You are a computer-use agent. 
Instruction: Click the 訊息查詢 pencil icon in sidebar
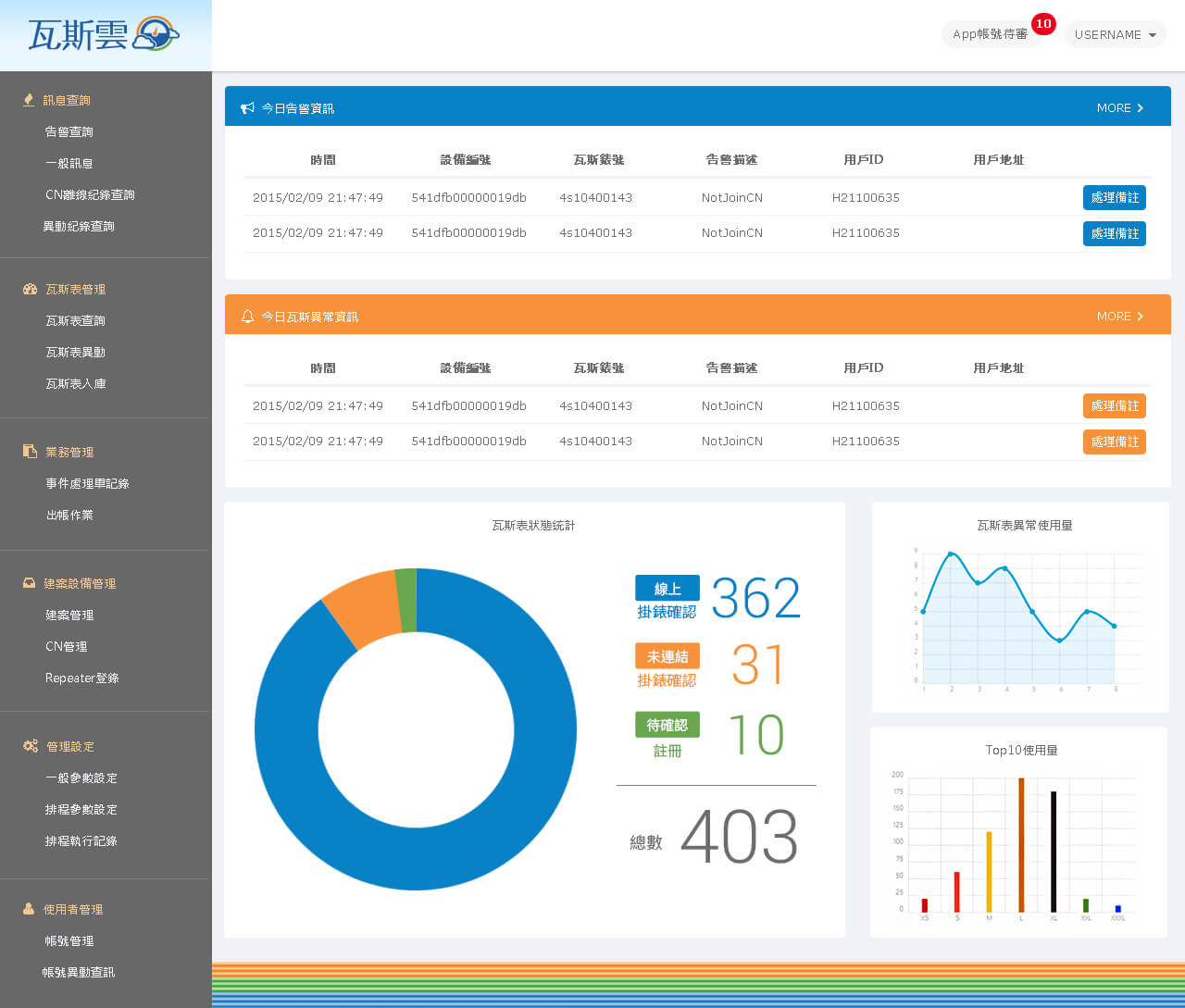(x=29, y=100)
